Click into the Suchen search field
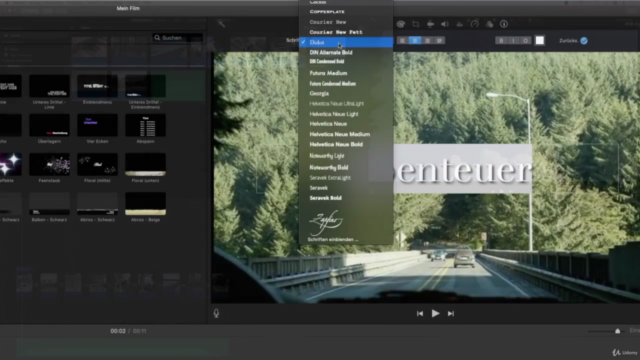The height and width of the screenshot is (360, 640). (178, 38)
